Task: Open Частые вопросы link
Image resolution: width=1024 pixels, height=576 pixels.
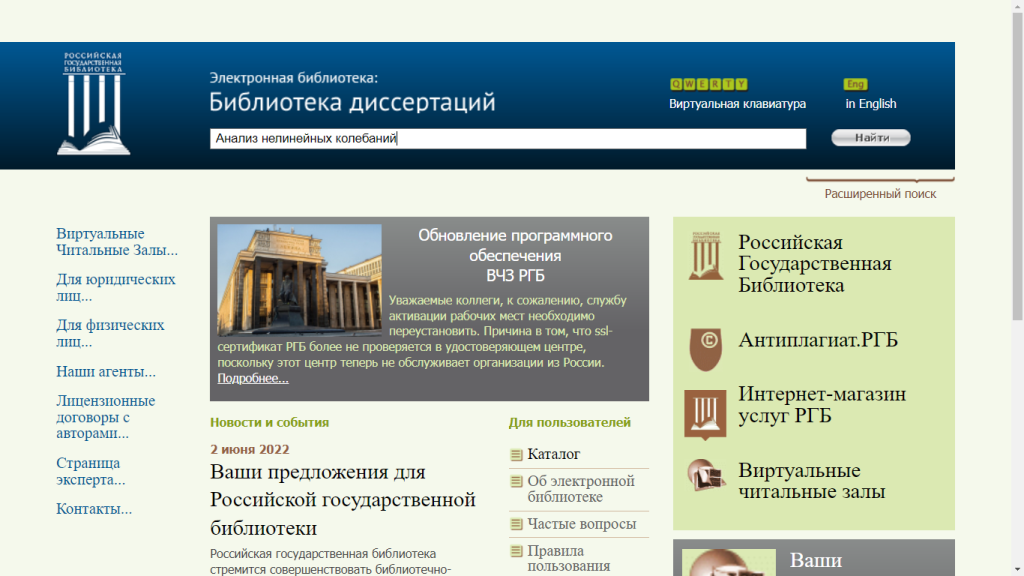Action: 581,524
